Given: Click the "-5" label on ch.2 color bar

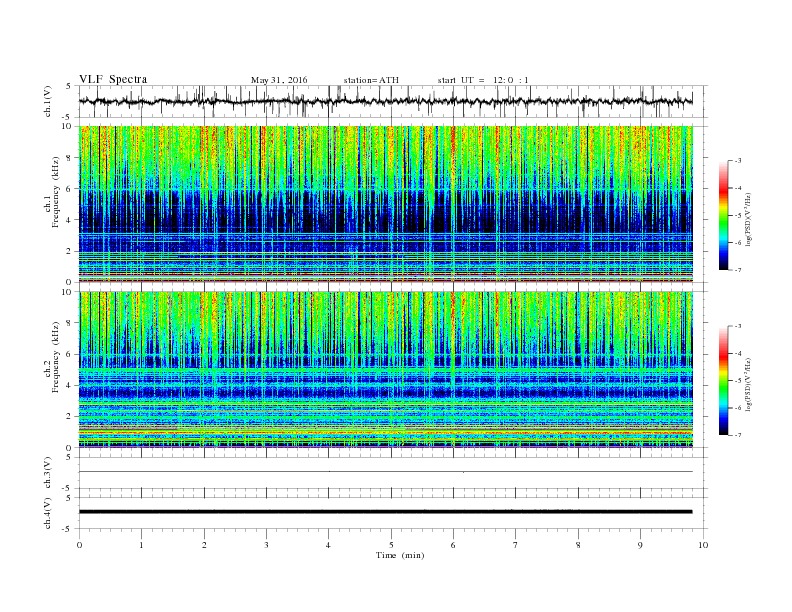Looking at the screenshot, I should pyautogui.click(x=738, y=381).
